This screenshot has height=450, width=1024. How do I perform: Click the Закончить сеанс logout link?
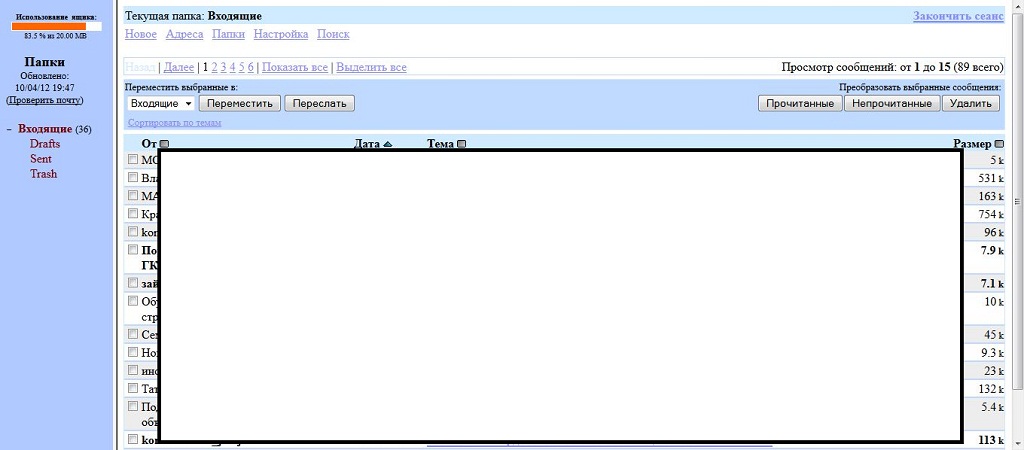click(x=958, y=16)
